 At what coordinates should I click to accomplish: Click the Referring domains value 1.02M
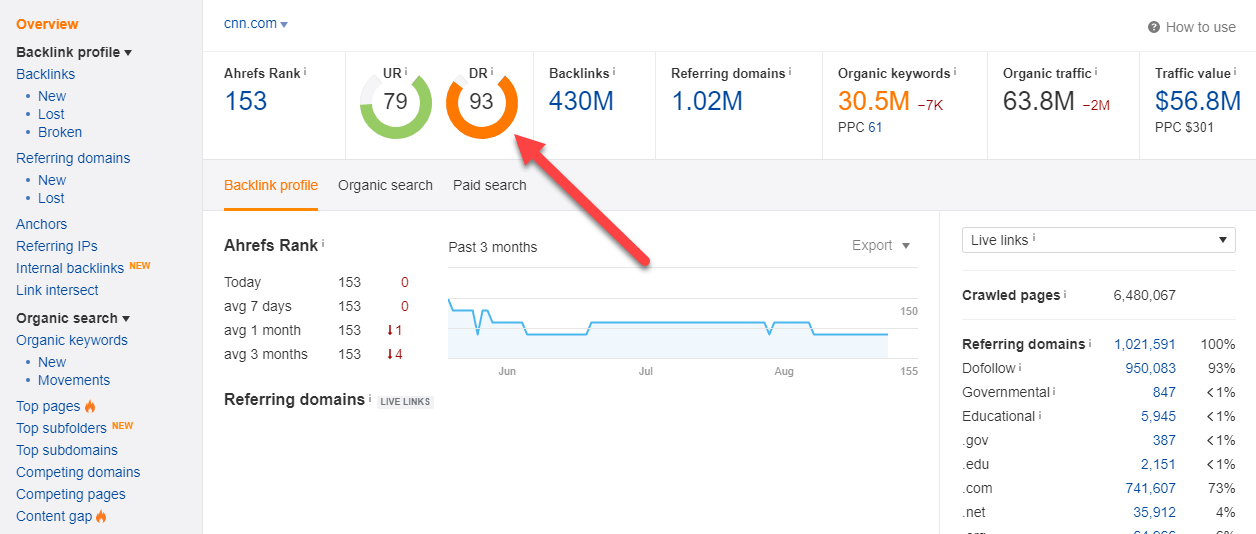tap(707, 101)
